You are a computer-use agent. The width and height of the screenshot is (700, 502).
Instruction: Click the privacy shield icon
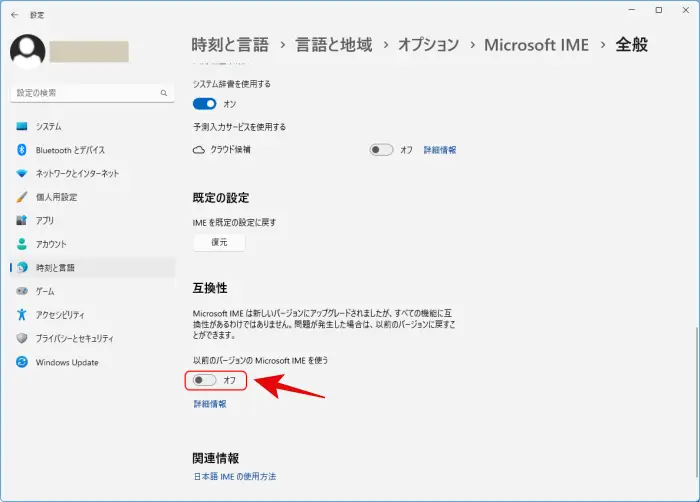[21, 338]
